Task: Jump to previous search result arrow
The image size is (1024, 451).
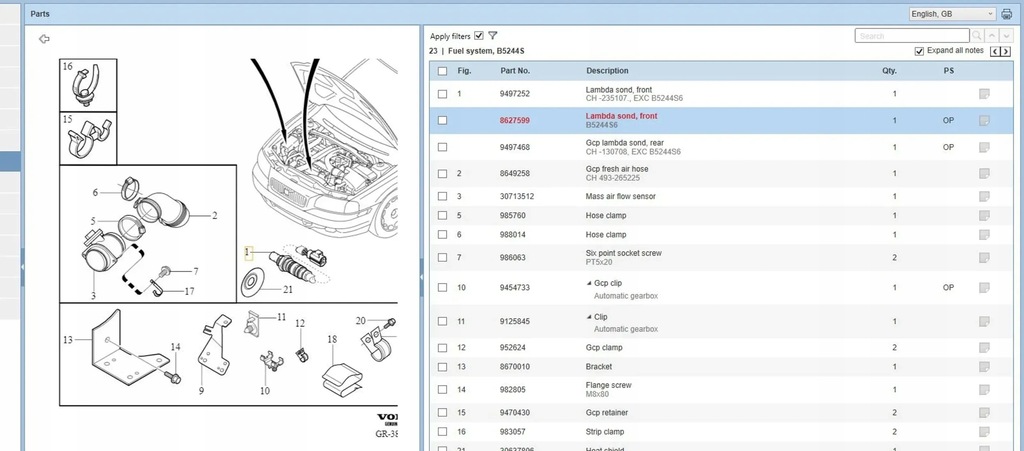Action: coord(991,36)
